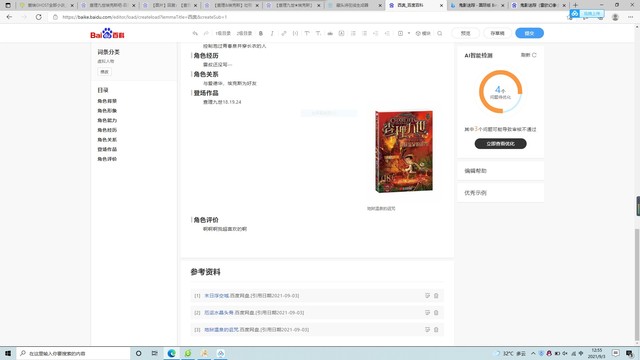Open the table dropdown arrow
This screenshot has width=640, height=360.
pyautogui.click(x=409, y=33)
